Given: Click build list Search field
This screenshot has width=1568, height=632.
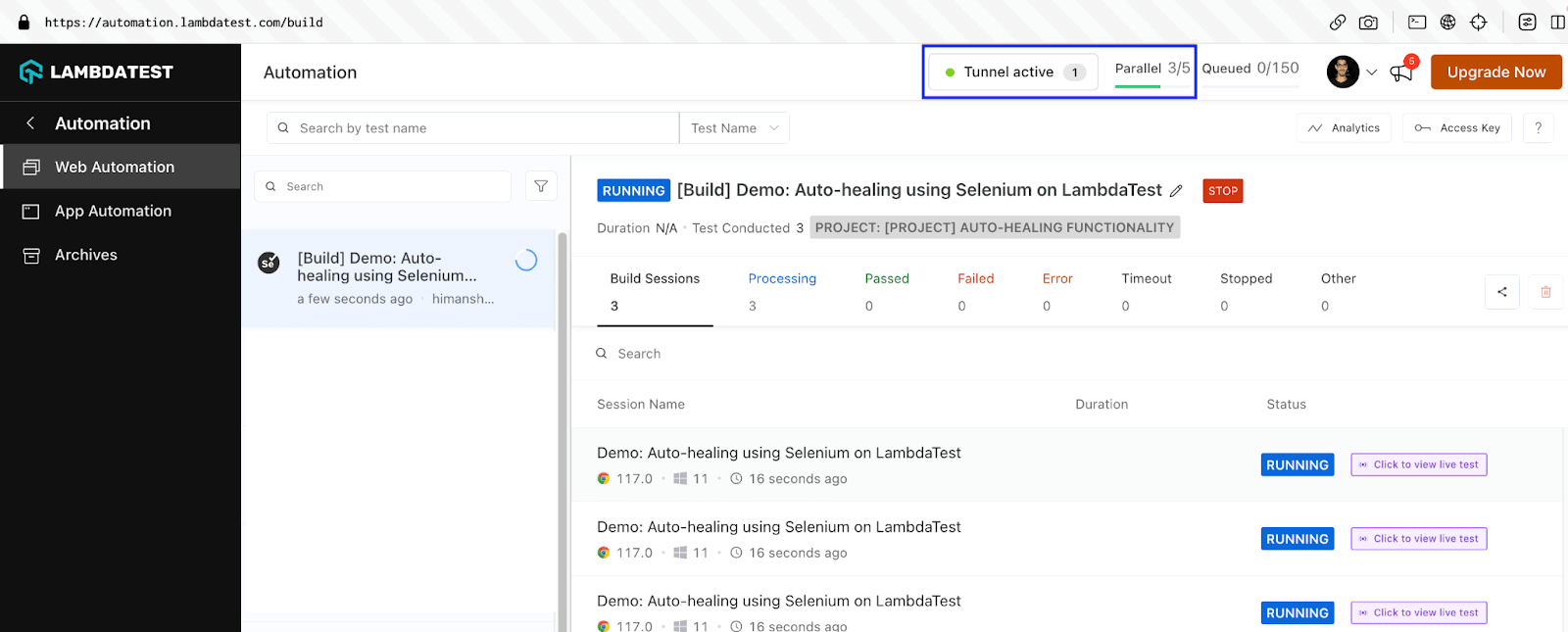Looking at the screenshot, I should (x=382, y=186).
